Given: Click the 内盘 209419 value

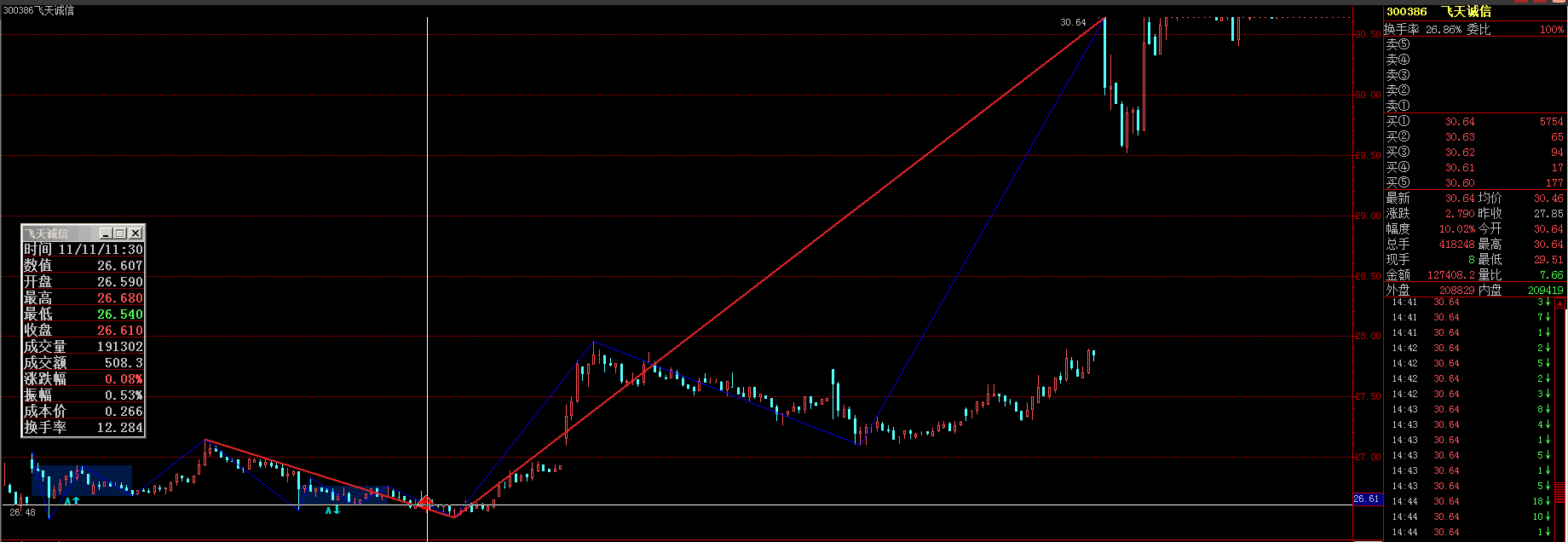Looking at the screenshot, I should click(1546, 291).
